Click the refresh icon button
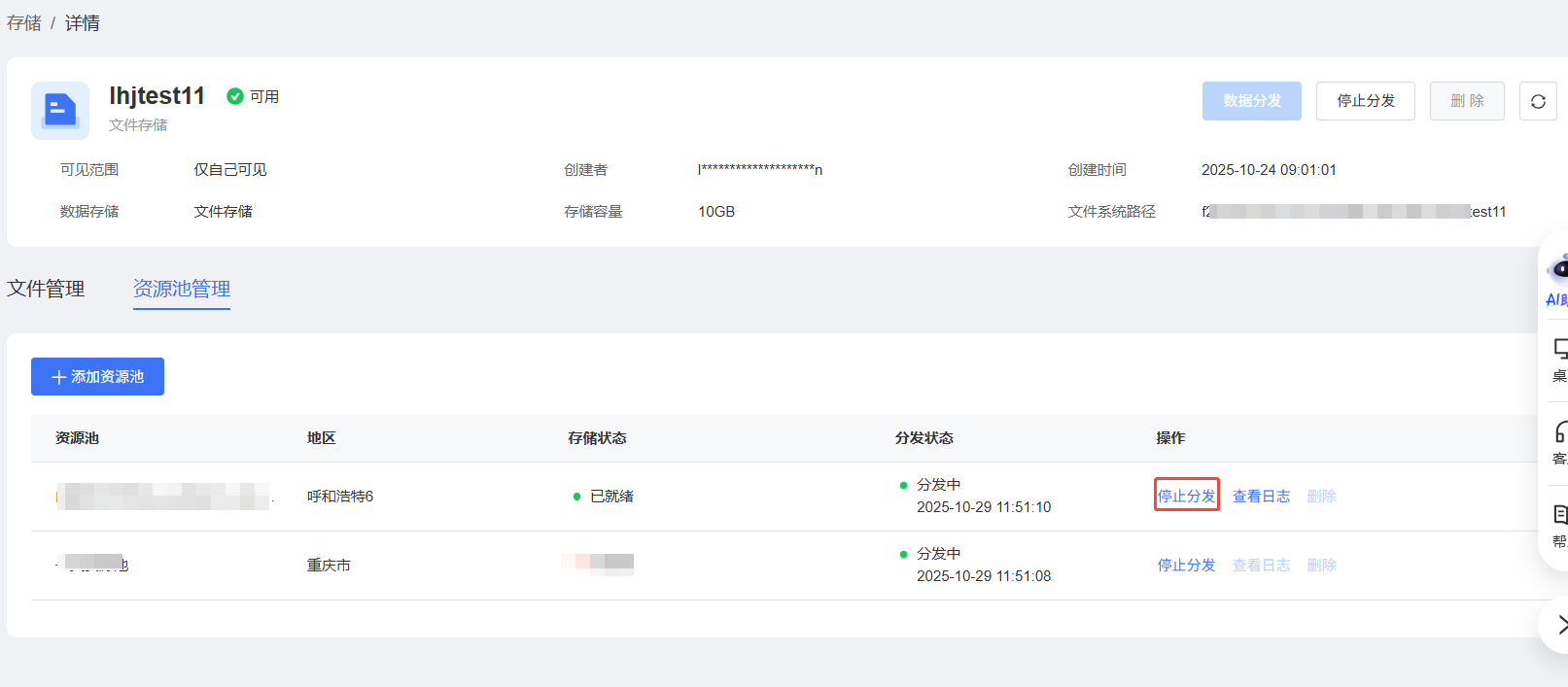Screen dimensions: 1568x687 point(1538,101)
